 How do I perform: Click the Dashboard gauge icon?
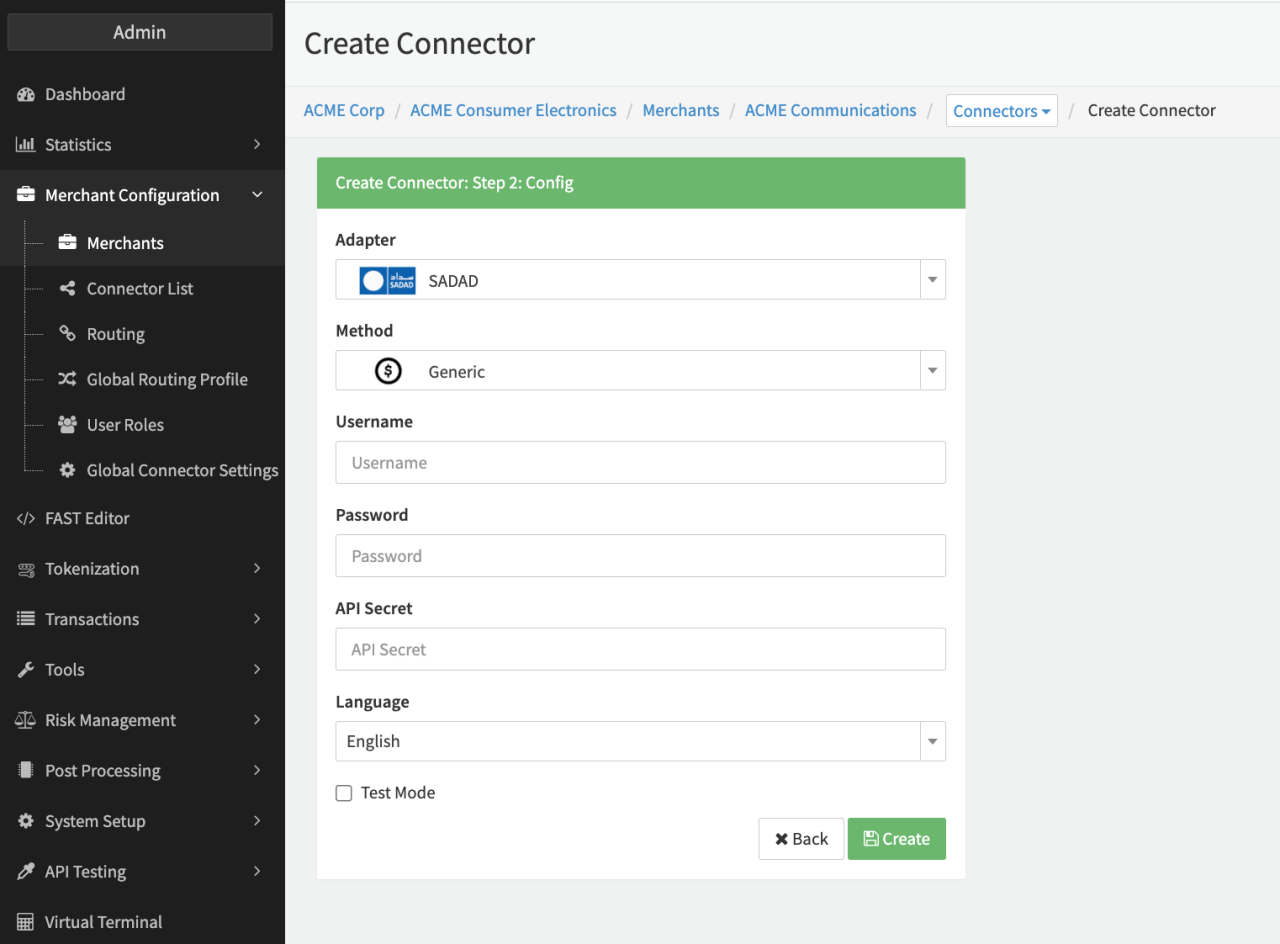(26, 94)
